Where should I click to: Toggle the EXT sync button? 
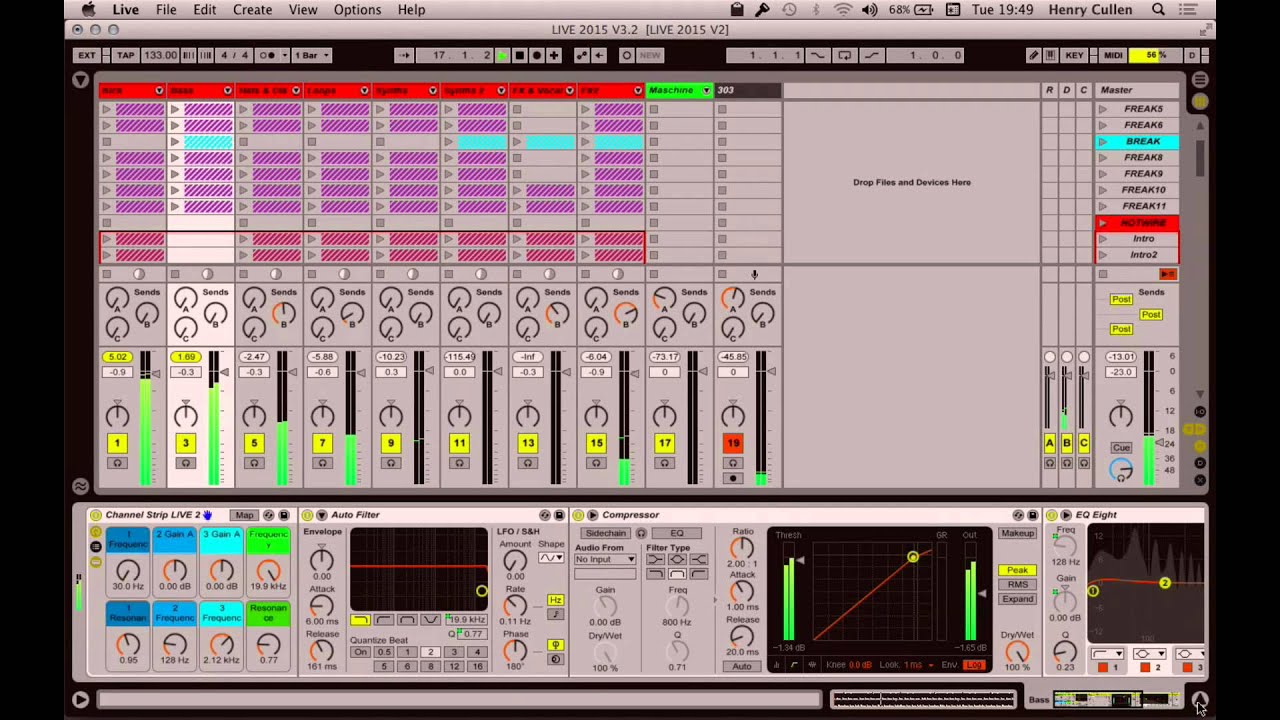pos(88,55)
